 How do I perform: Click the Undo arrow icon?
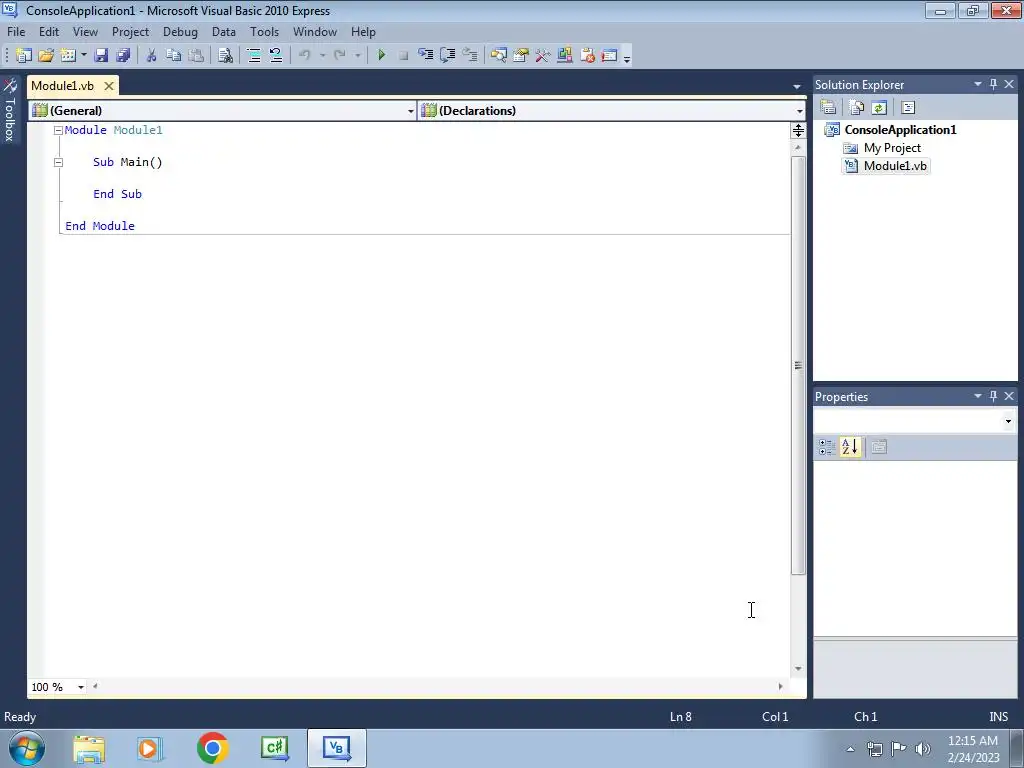click(305, 56)
